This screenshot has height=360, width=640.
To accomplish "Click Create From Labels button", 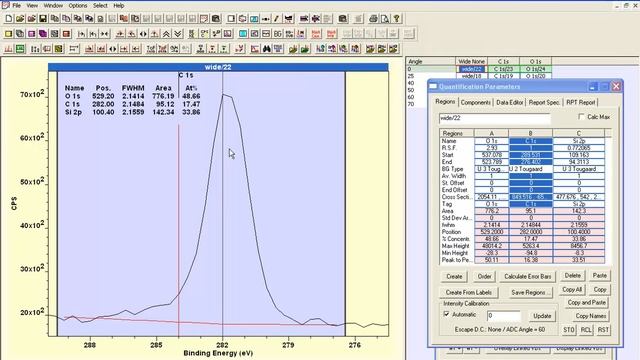I will 469,292.
